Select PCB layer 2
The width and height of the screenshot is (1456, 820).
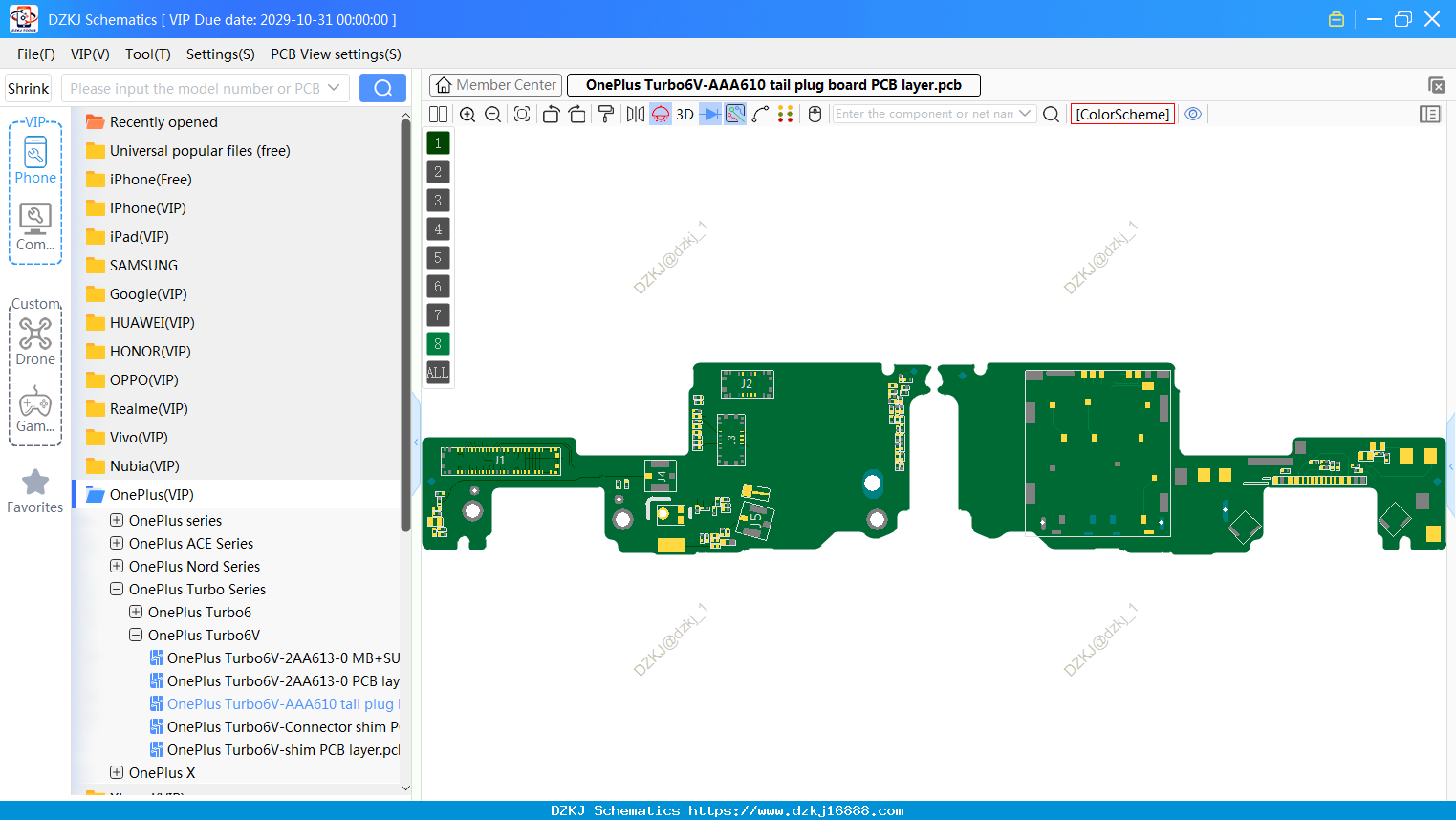(x=438, y=172)
